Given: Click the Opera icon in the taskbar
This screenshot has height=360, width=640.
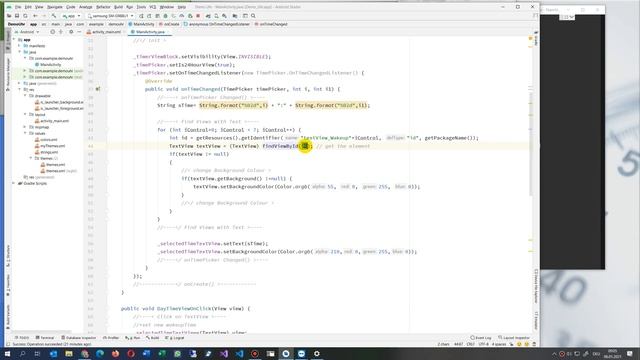Looking at the screenshot, I should pos(131,353).
